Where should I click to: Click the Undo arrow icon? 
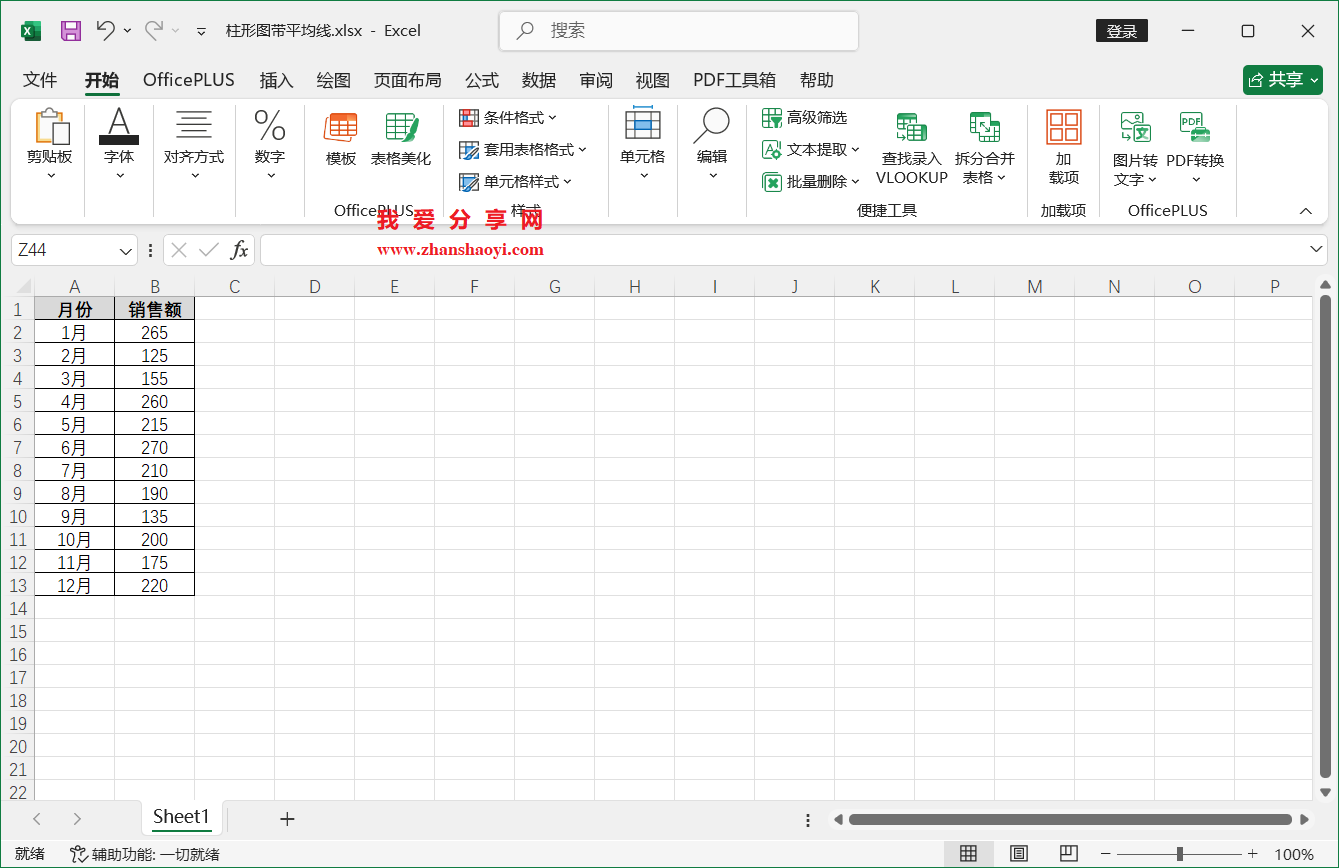(105, 30)
